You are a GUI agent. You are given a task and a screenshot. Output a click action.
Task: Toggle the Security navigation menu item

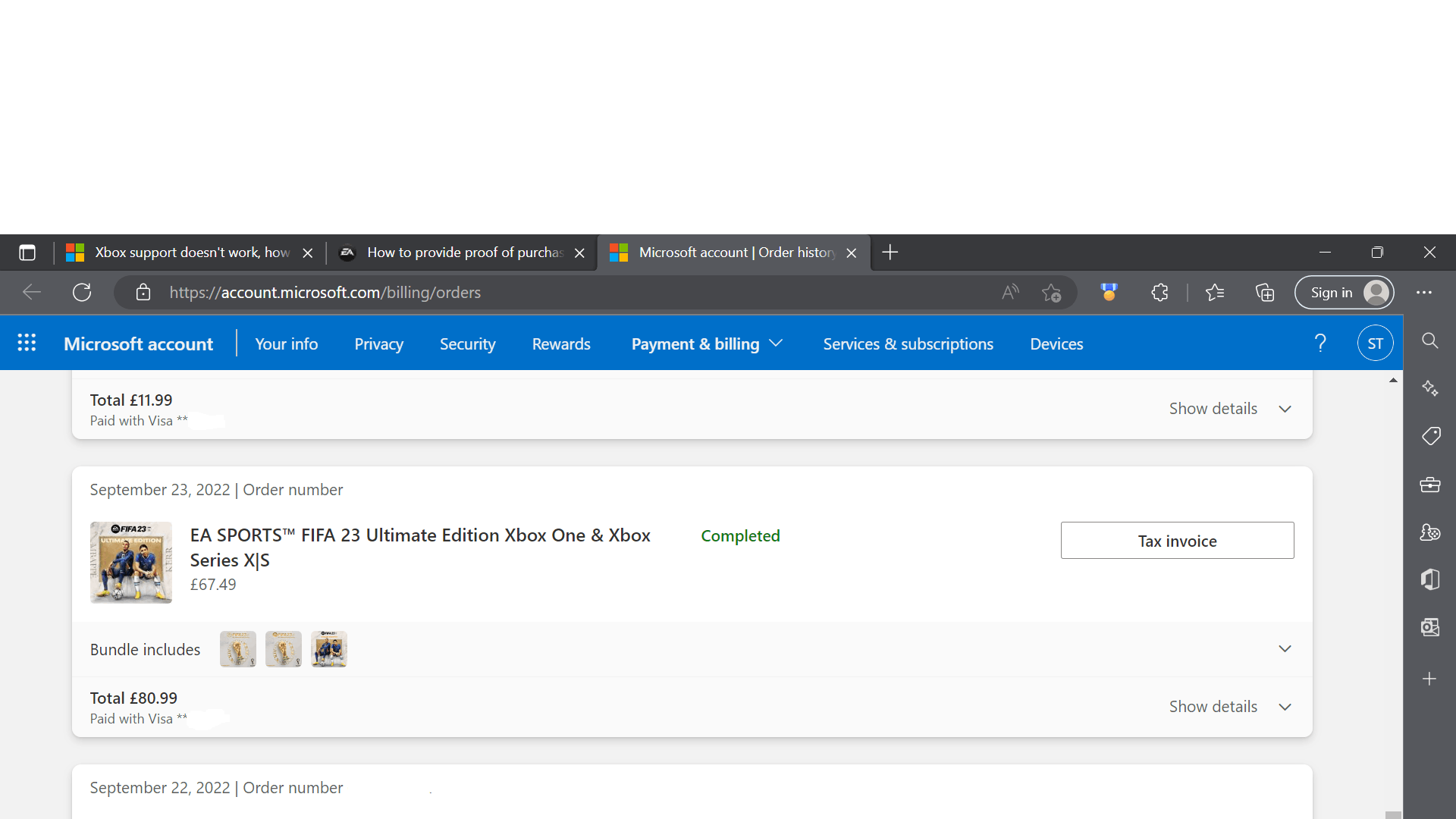tap(468, 343)
